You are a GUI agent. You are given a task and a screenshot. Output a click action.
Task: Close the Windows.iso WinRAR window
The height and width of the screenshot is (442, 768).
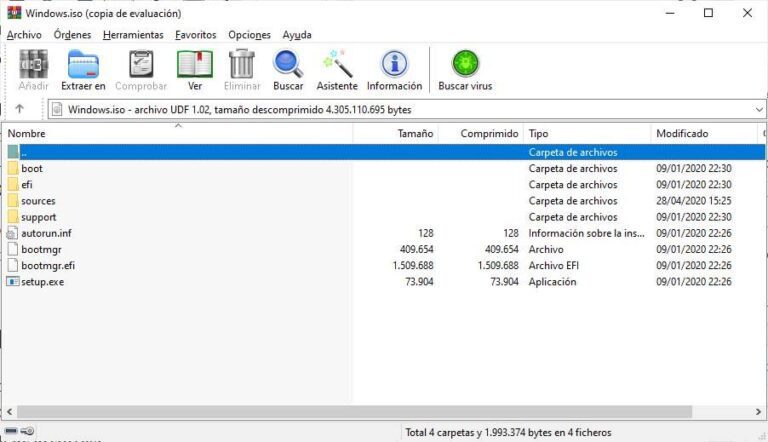pos(747,13)
